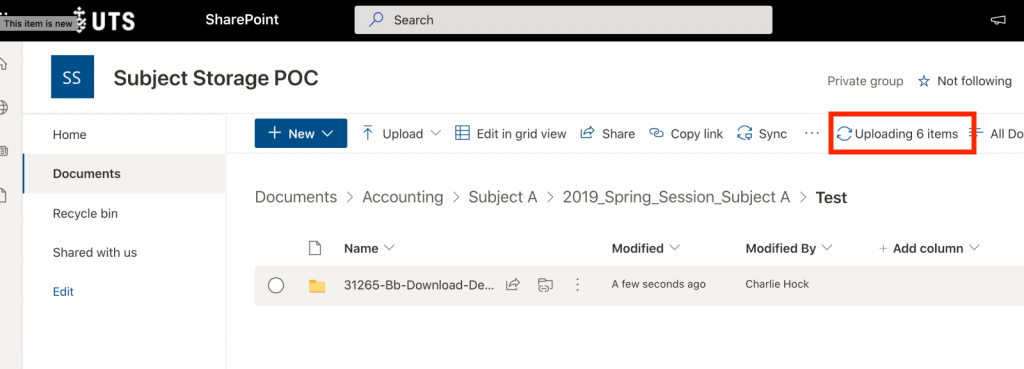The height and width of the screenshot is (369, 1024).
Task: Click the row comment icon for 31265-Bb-Download-De...
Action: (x=545, y=285)
